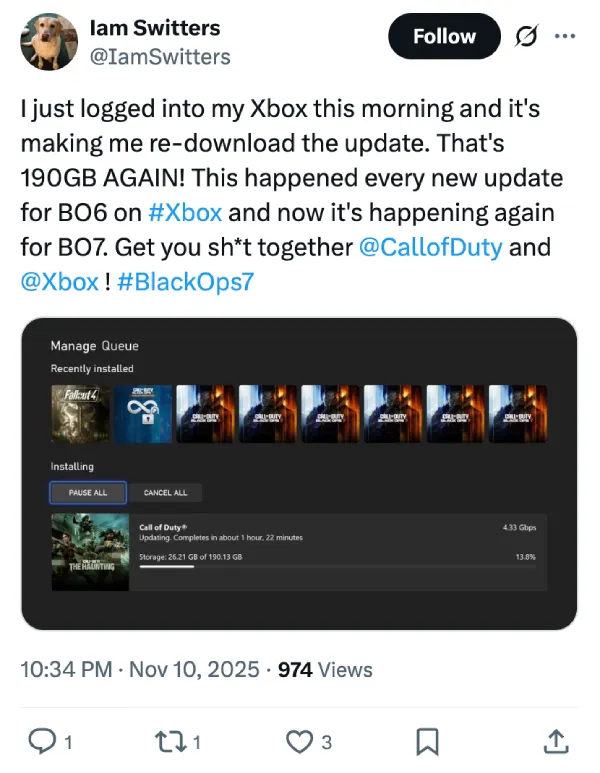Open the @Xbox mention link

pos(58,281)
